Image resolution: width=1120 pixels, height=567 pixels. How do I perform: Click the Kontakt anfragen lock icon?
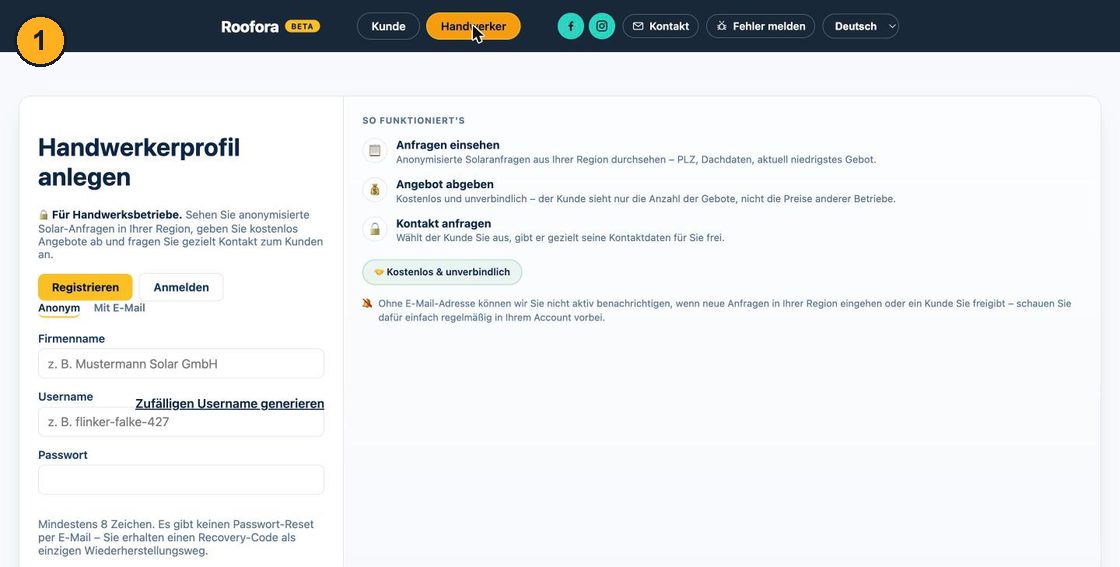(374, 229)
